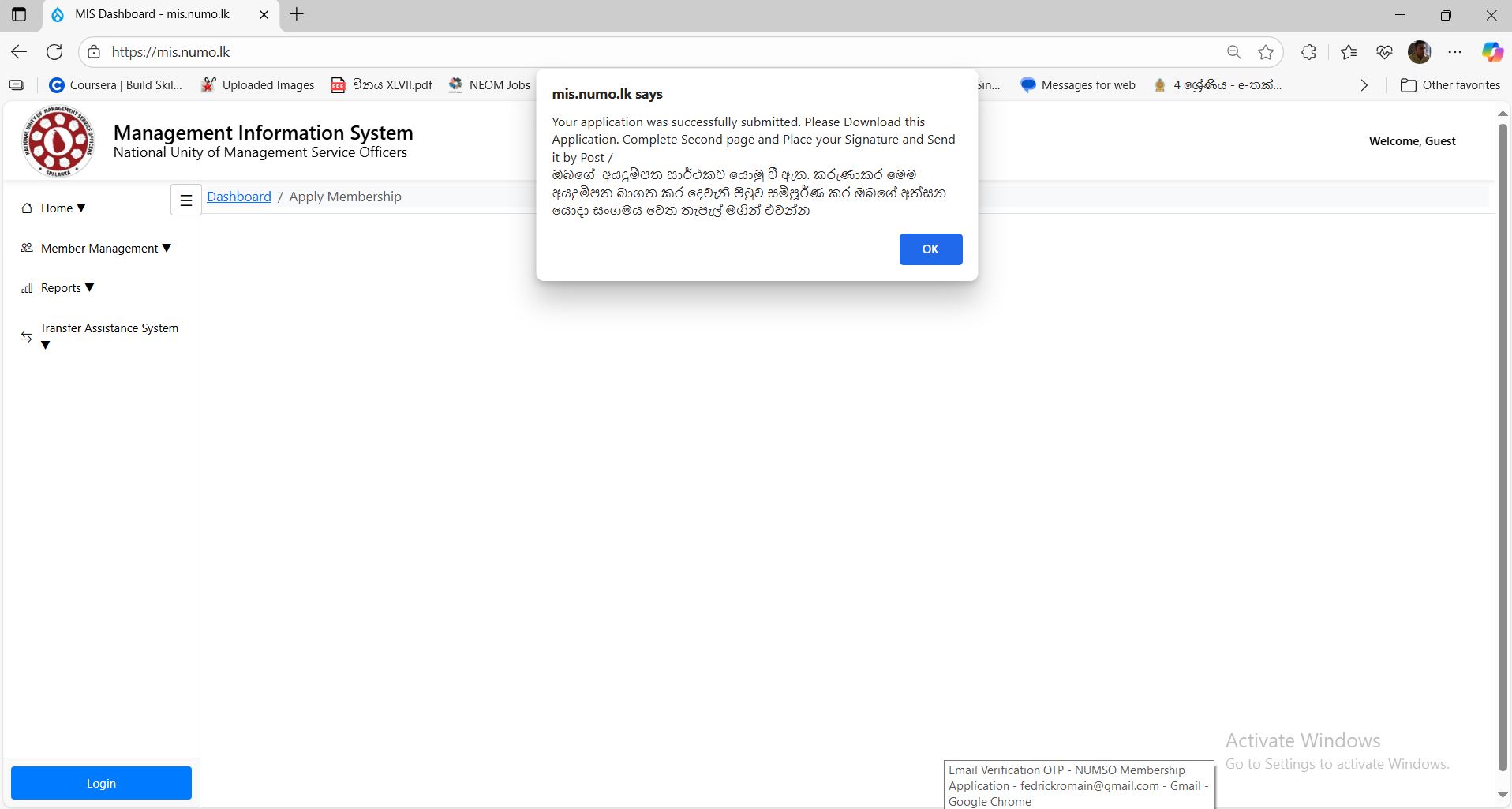Screen dimensions: 1512x809
Task: Click the browser back arrow
Action: pyautogui.click(x=19, y=52)
